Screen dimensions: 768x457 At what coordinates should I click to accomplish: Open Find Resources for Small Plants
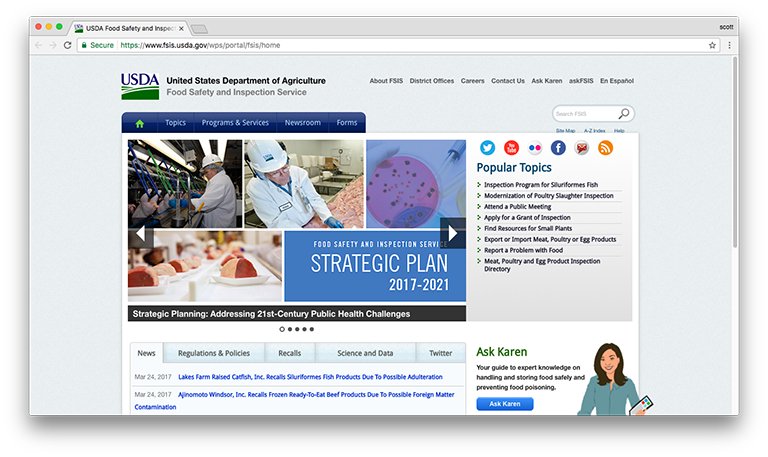pyautogui.click(x=528, y=228)
